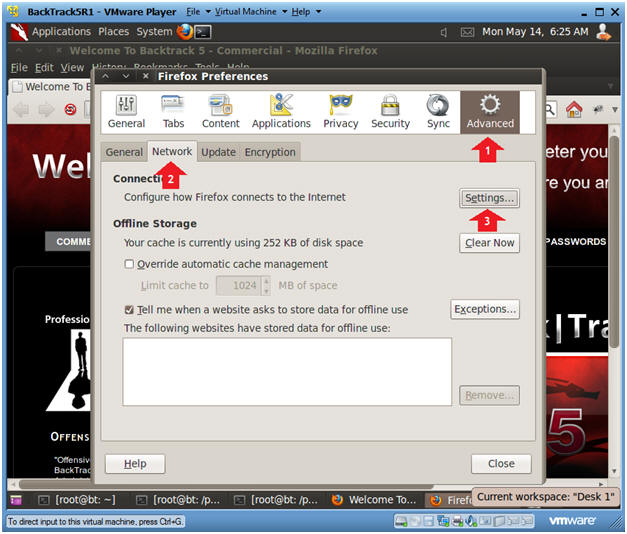Switch to Welcome To... Firefox taskbar item

pos(374,500)
